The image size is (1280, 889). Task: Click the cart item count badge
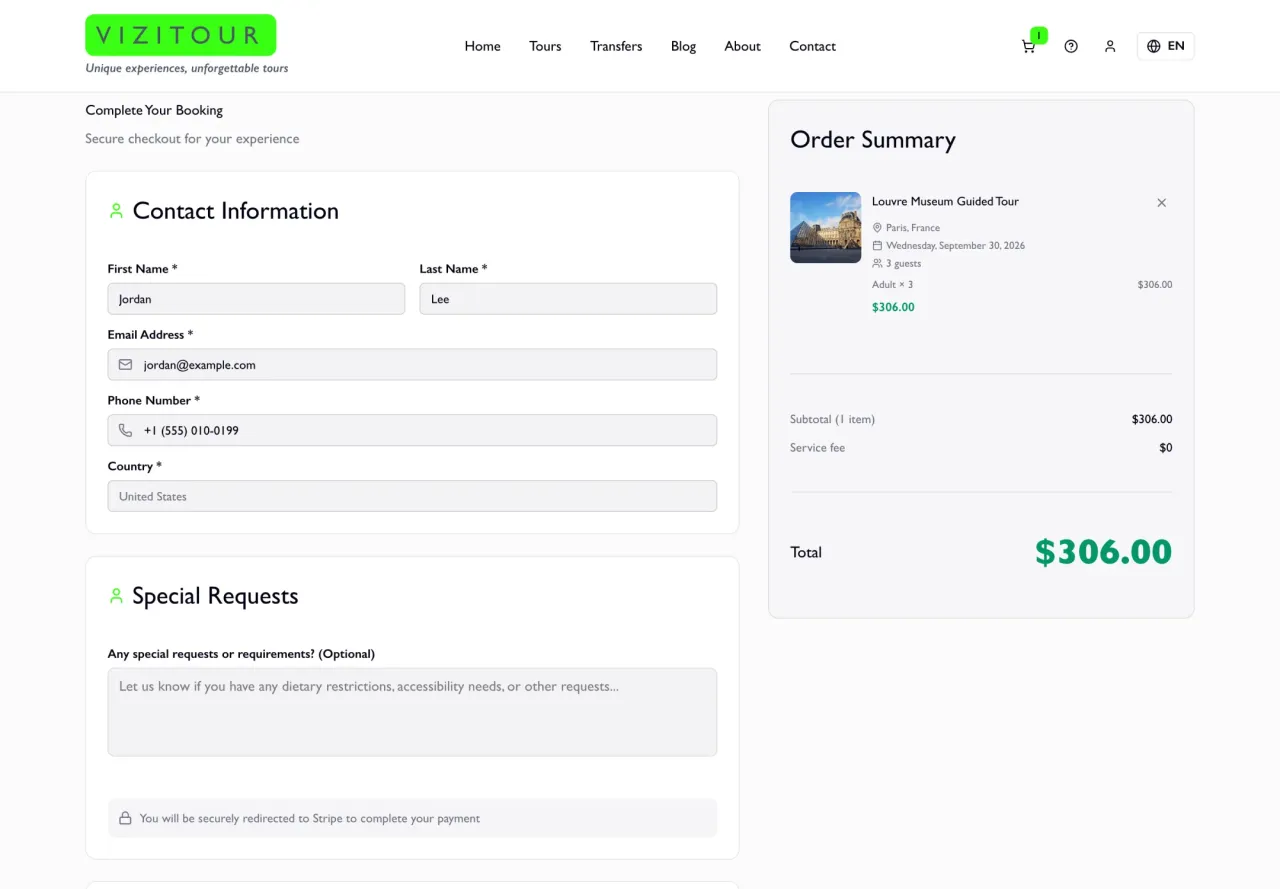coord(1039,36)
